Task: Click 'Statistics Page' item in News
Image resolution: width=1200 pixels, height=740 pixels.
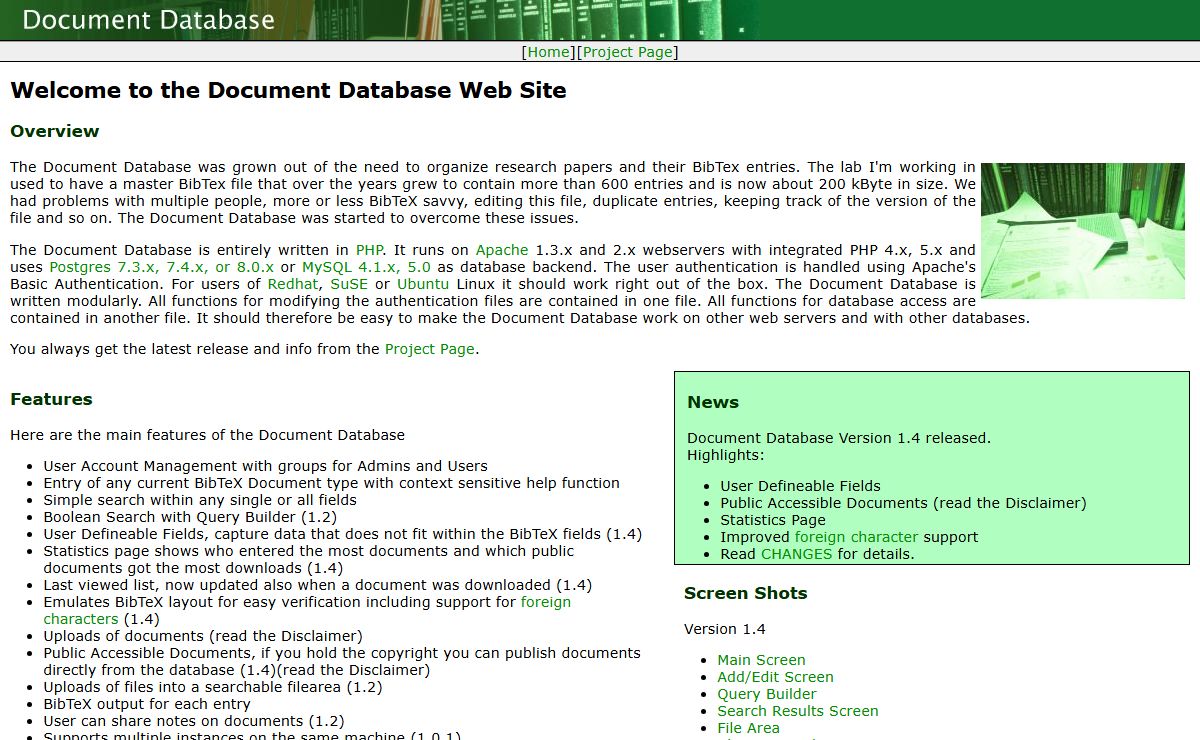Action: click(773, 520)
